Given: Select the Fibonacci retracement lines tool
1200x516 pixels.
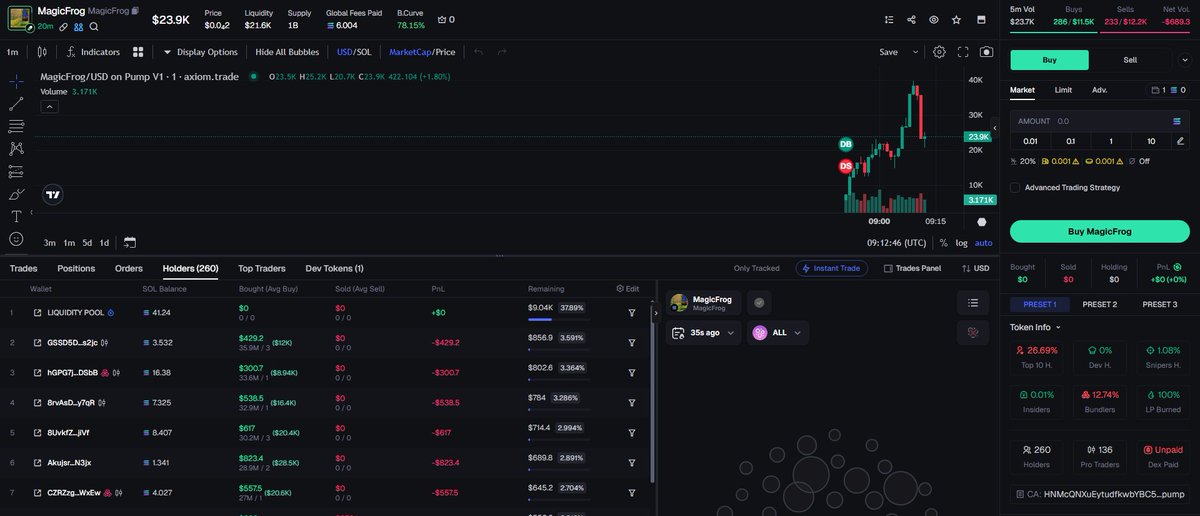Looking at the screenshot, I should (x=16, y=126).
